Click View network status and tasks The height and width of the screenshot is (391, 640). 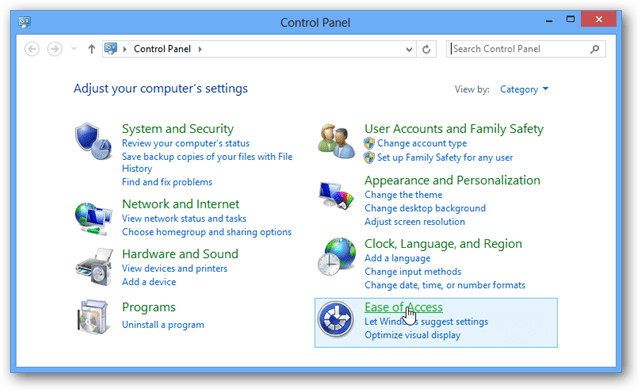tap(184, 219)
